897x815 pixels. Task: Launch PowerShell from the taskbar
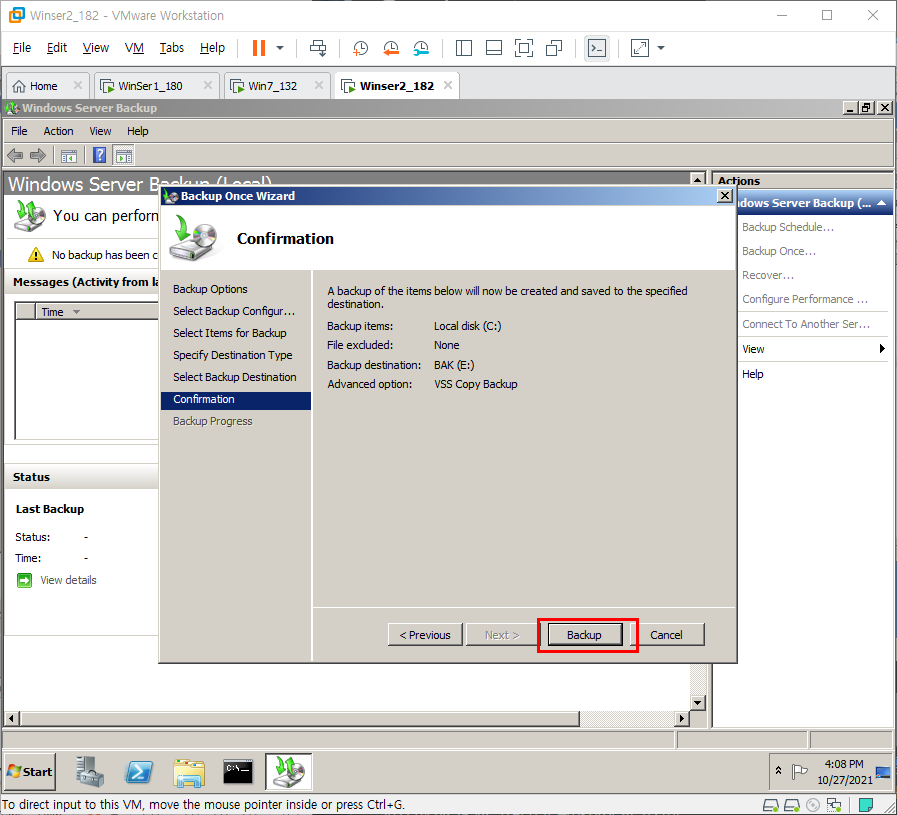139,772
